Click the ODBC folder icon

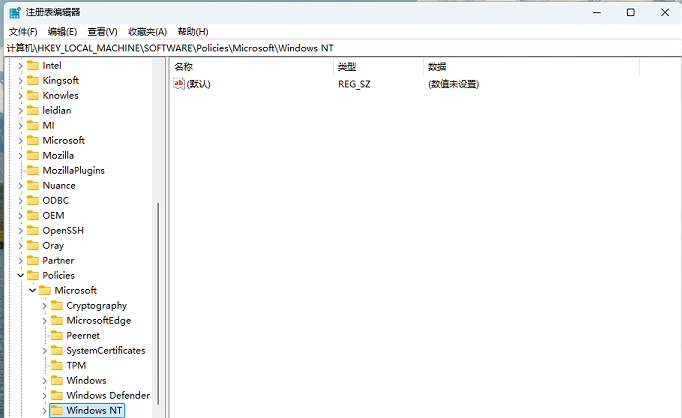(x=33, y=201)
